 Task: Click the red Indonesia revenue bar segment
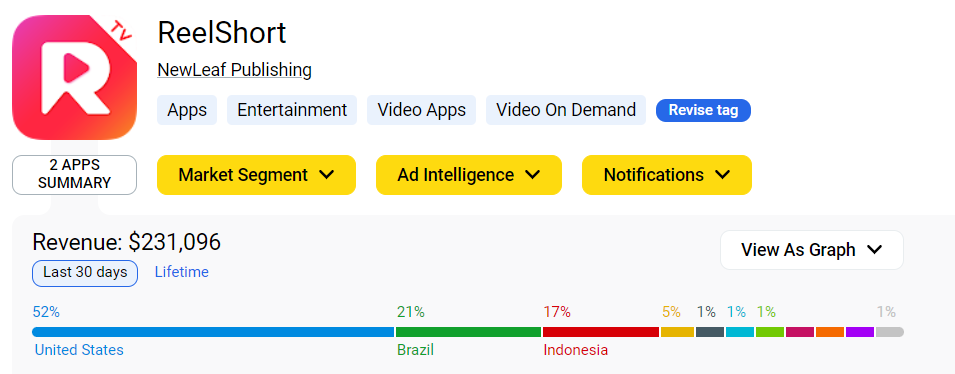(601, 332)
